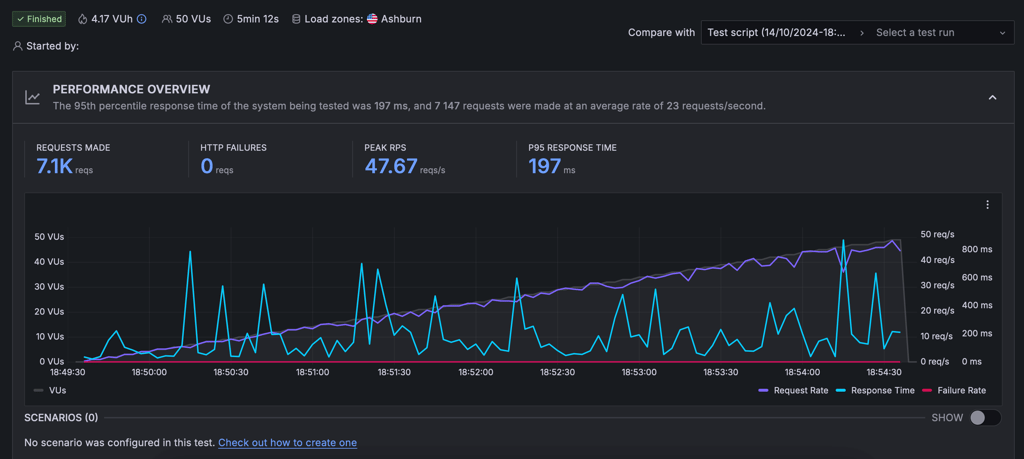Click the 7.1K requests made value
The image size is (1024, 459).
pyautogui.click(x=54, y=166)
